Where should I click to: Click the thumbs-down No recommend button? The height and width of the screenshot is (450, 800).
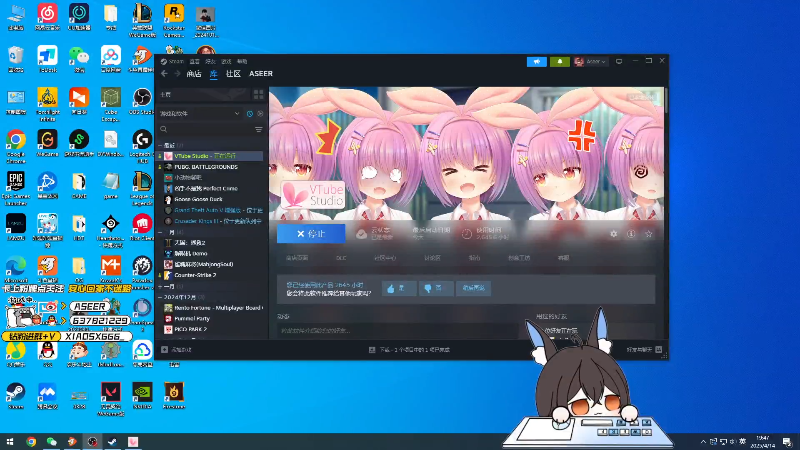(x=436, y=288)
